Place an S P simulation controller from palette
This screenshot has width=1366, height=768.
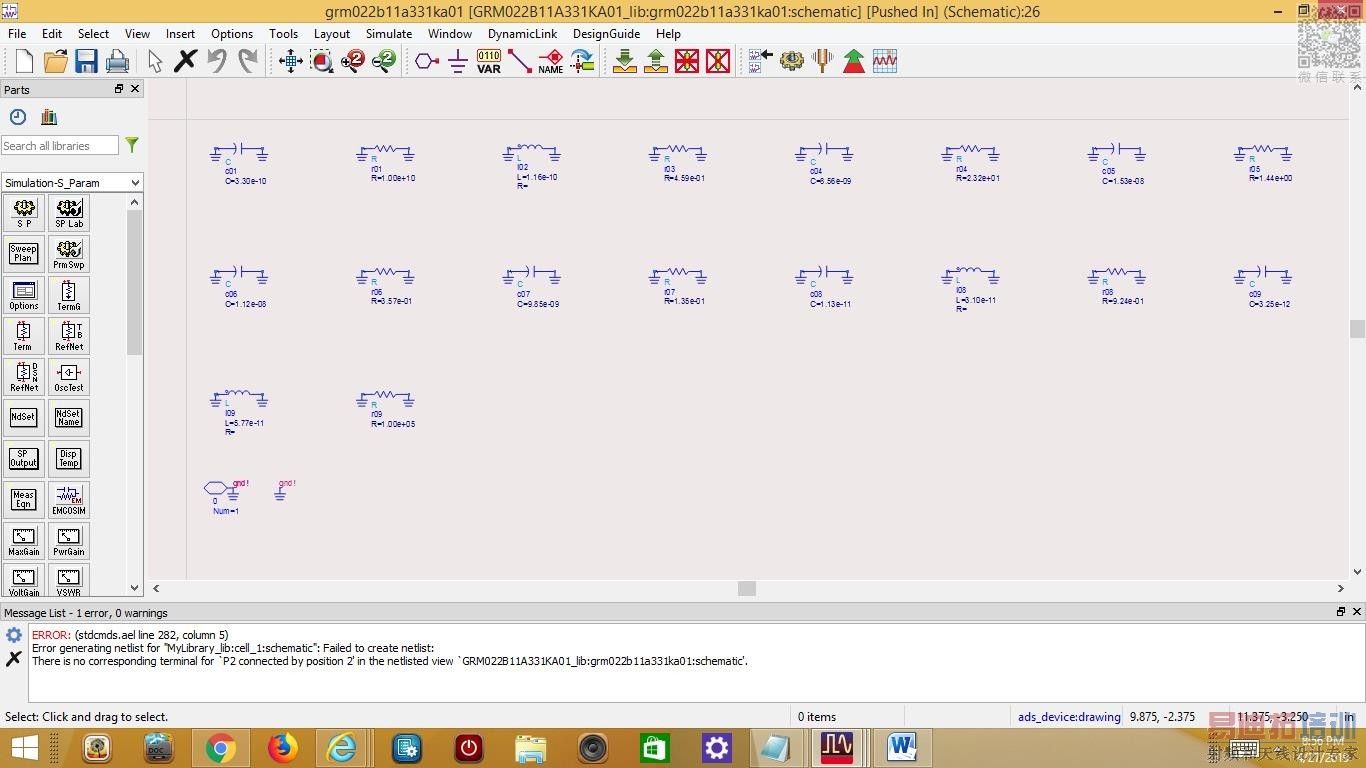(24, 213)
